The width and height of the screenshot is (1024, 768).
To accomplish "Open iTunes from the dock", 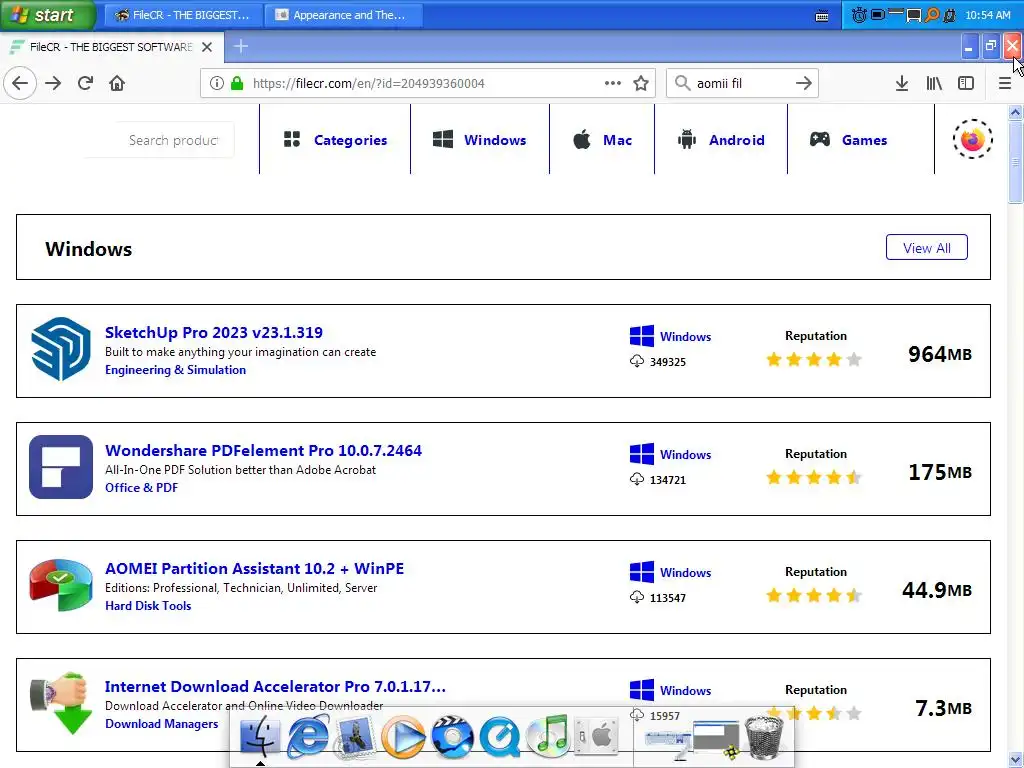I will (x=547, y=737).
